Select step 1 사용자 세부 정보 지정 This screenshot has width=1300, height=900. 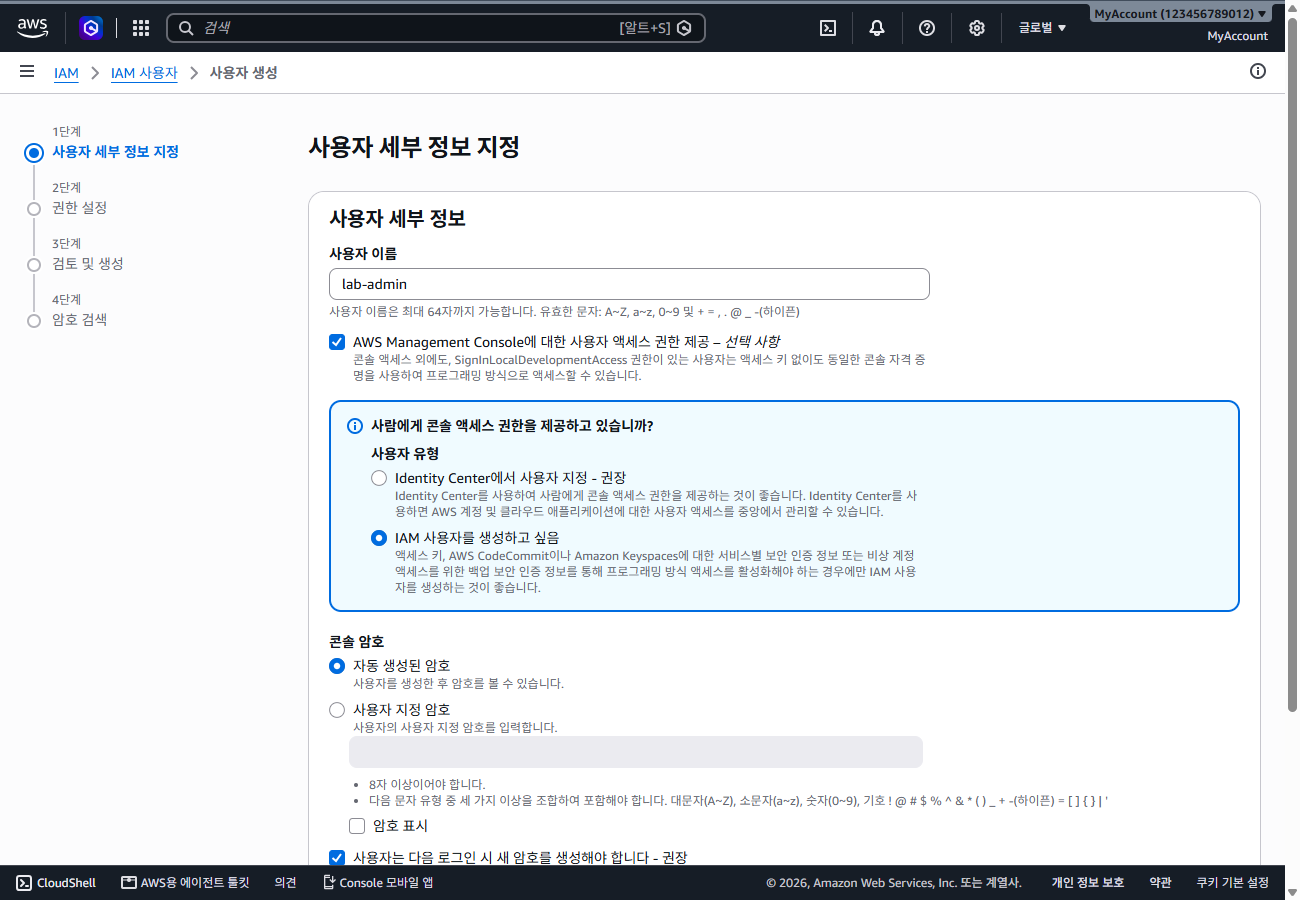[x=115, y=152]
